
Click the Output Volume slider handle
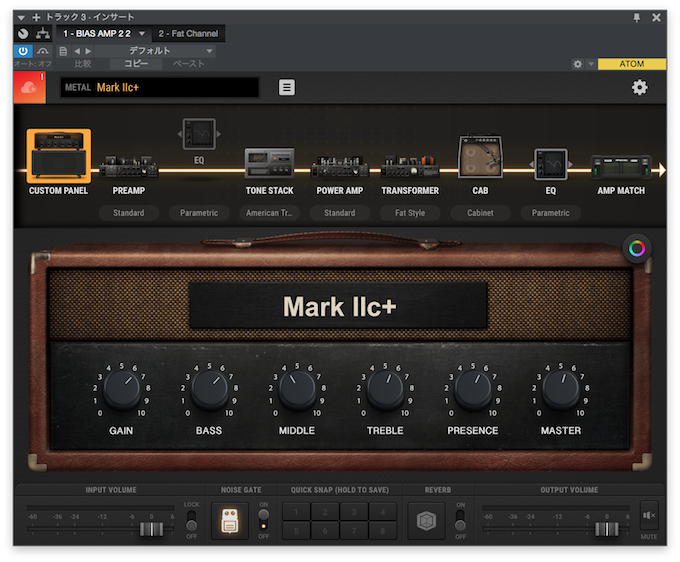click(607, 529)
